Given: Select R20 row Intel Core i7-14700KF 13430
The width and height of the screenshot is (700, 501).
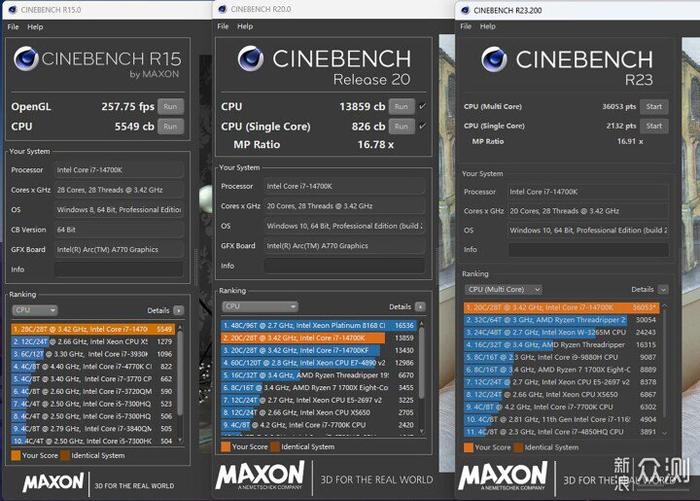Looking at the screenshot, I should pos(319,351).
